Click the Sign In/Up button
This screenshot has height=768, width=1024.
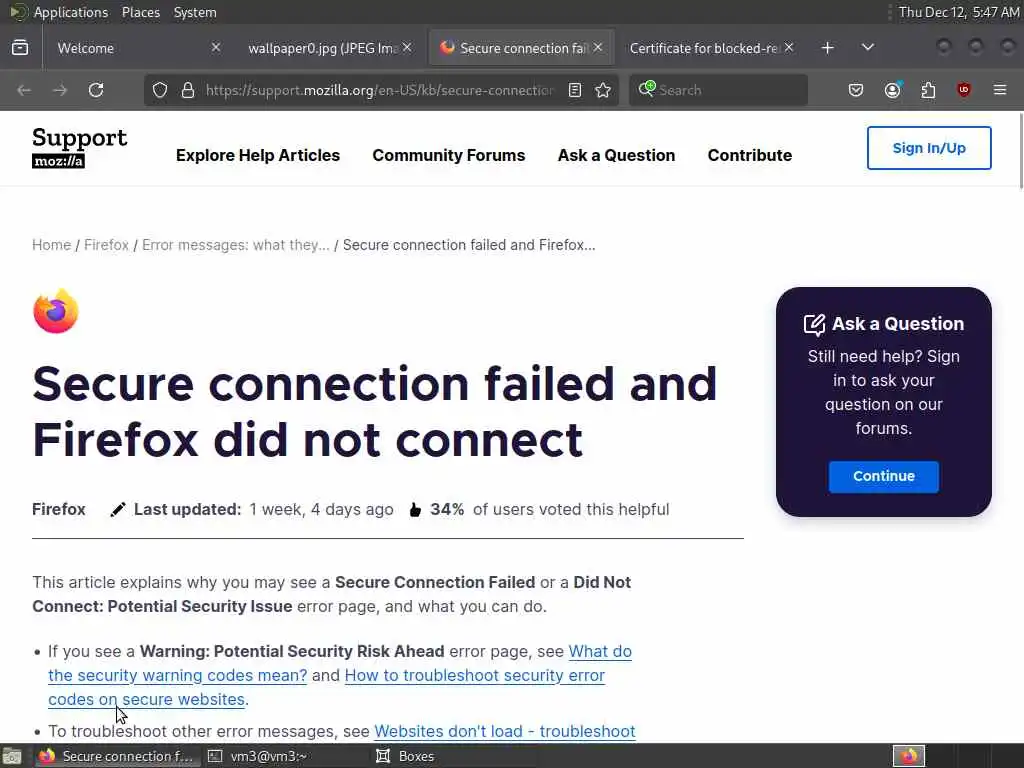pyautogui.click(x=929, y=148)
